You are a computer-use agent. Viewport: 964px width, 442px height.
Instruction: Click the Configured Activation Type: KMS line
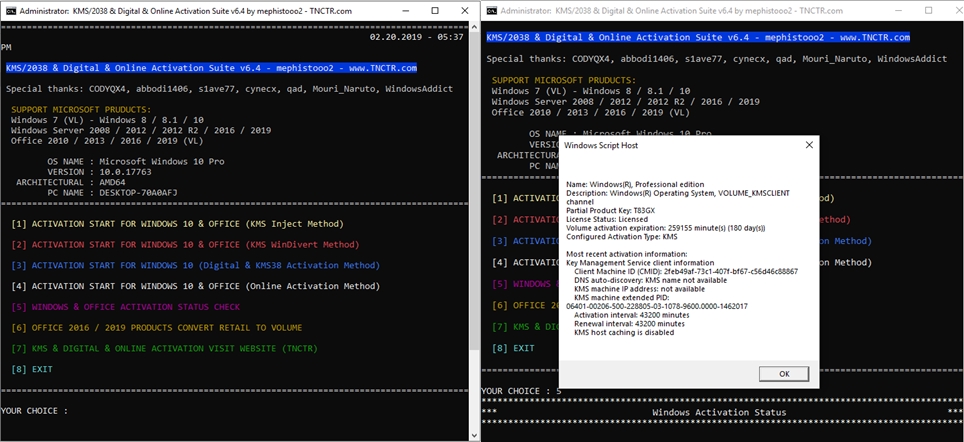click(x=622, y=237)
